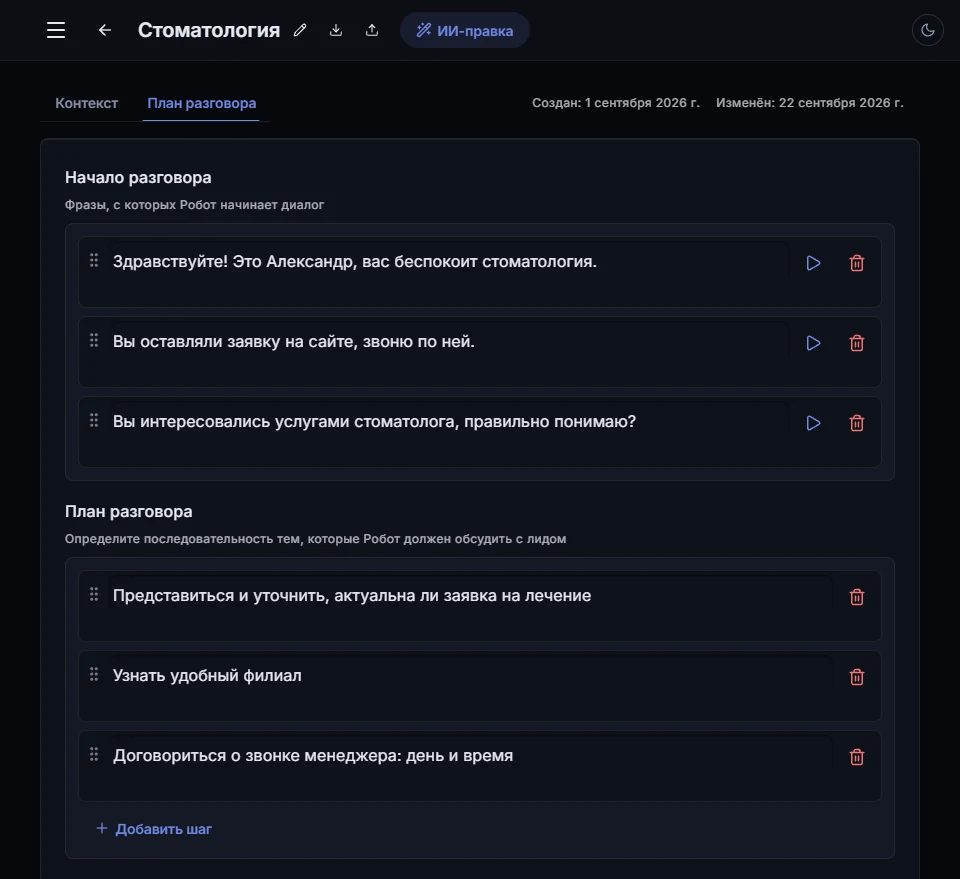Click 'Фразы, с которых Робот начинает диалог'

tap(194, 205)
